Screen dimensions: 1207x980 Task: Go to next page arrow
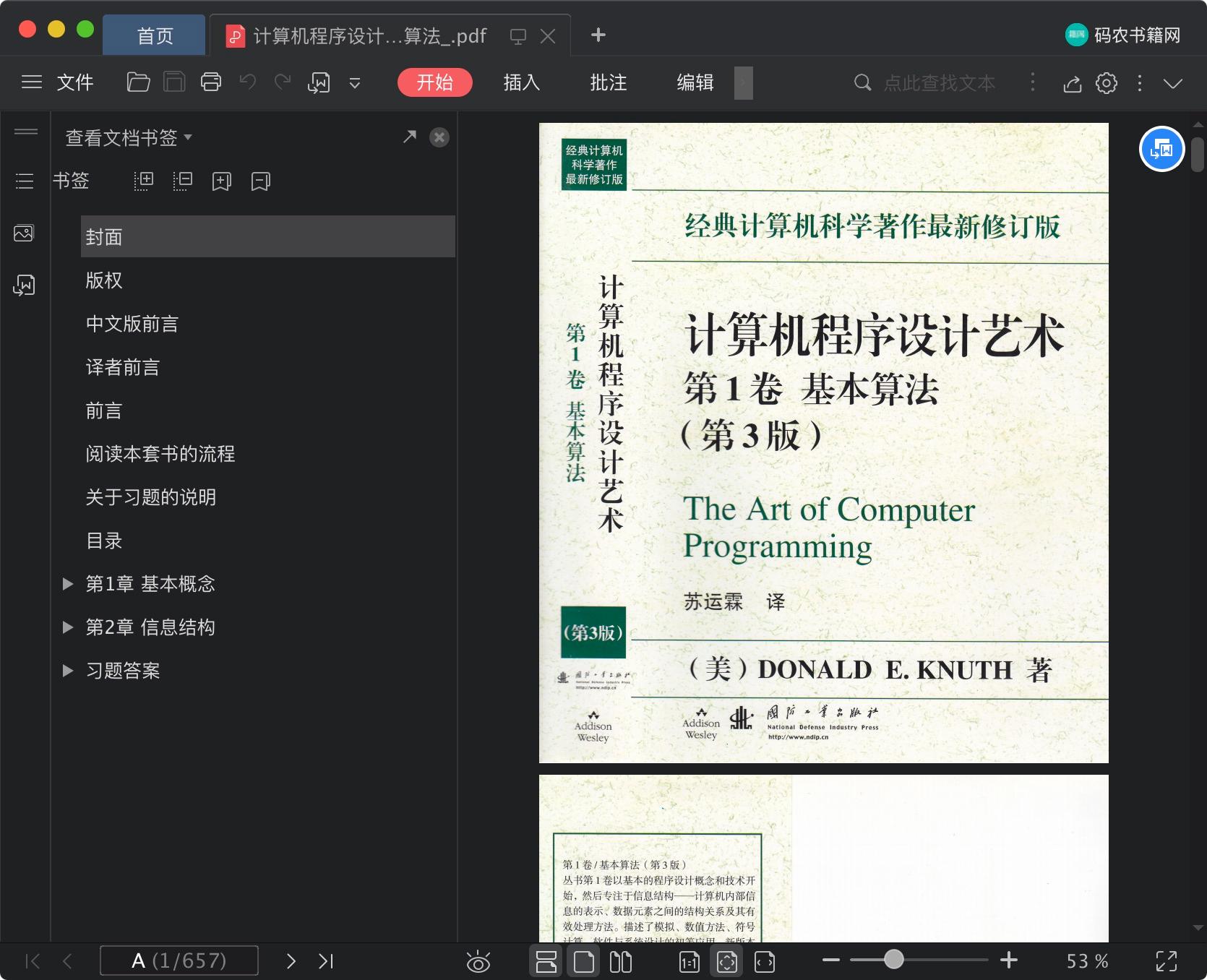coord(291,961)
